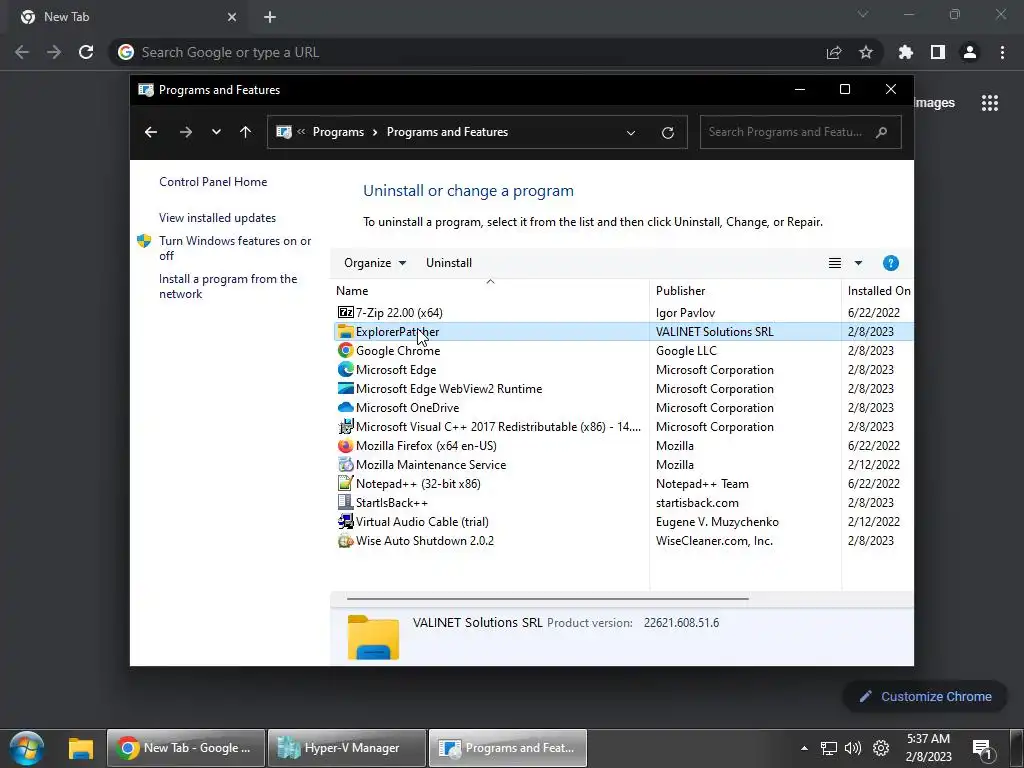Open File Explorer from the taskbar
This screenshot has width=1024, height=768.
pos(81,748)
